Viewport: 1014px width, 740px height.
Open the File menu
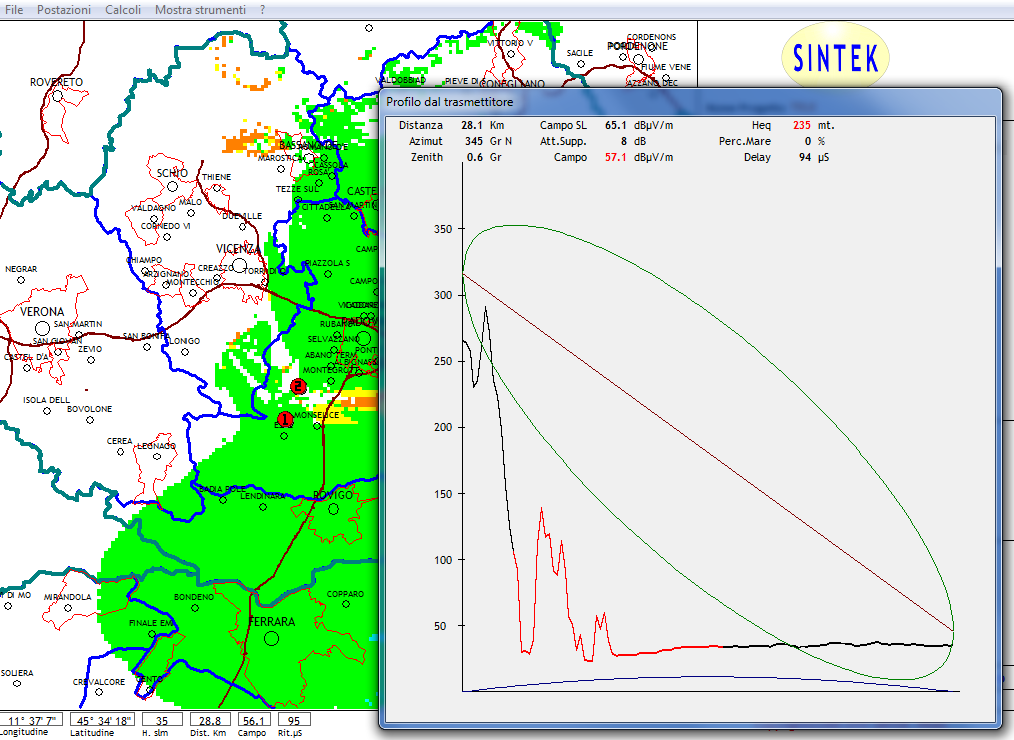14,9
